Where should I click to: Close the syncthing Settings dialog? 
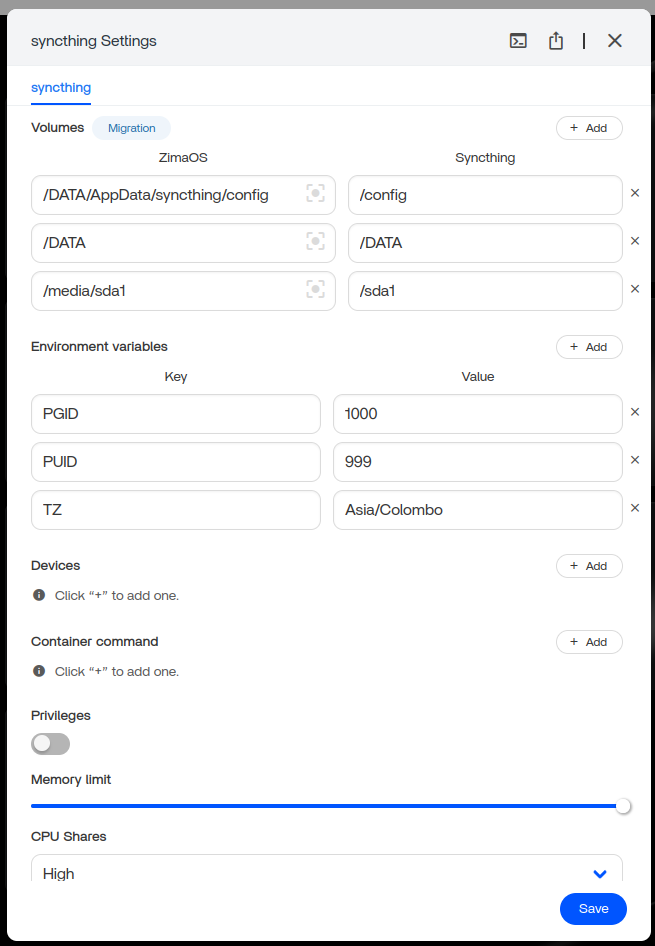[x=615, y=41]
